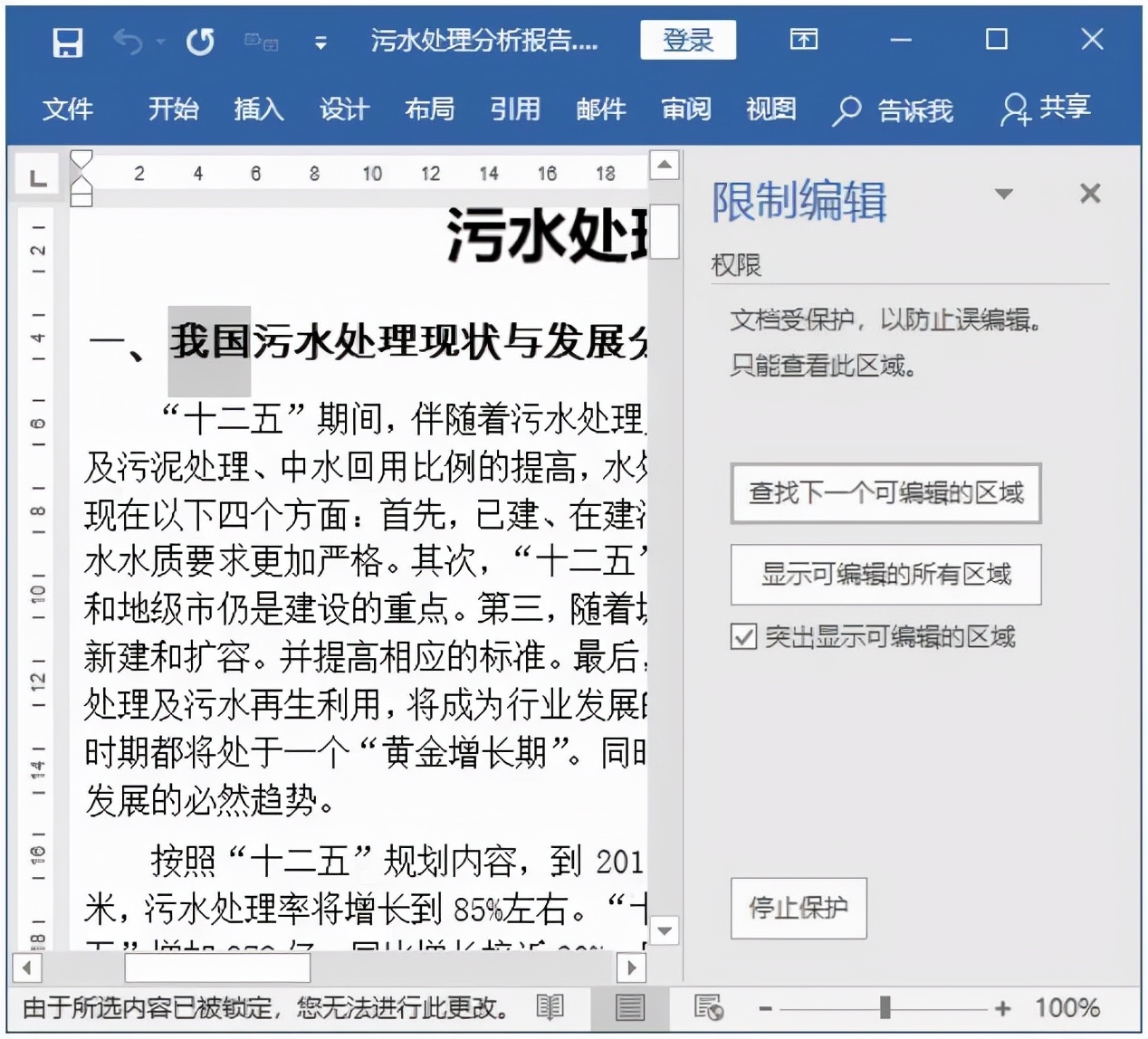
Task: Click the 停止保护 button
Action: [x=798, y=908]
